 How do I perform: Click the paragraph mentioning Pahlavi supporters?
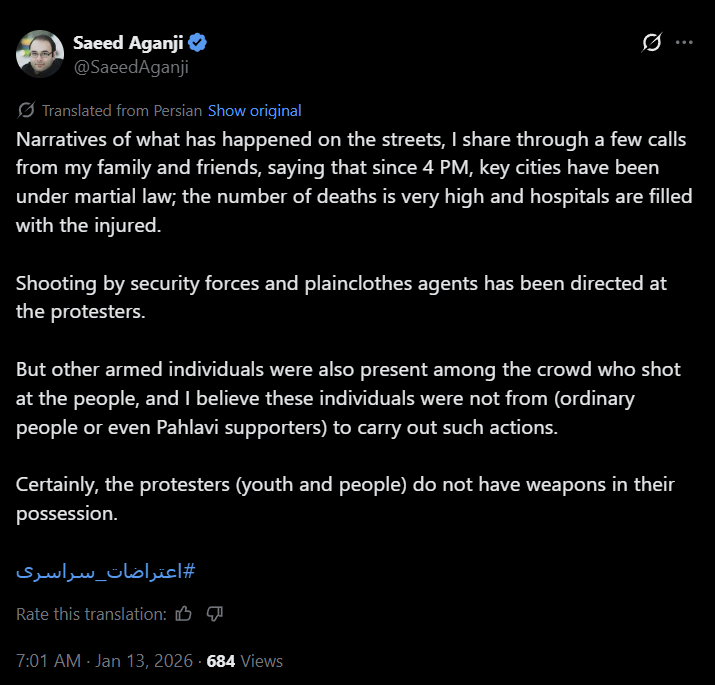pyautogui.click(x=350, y=397)
